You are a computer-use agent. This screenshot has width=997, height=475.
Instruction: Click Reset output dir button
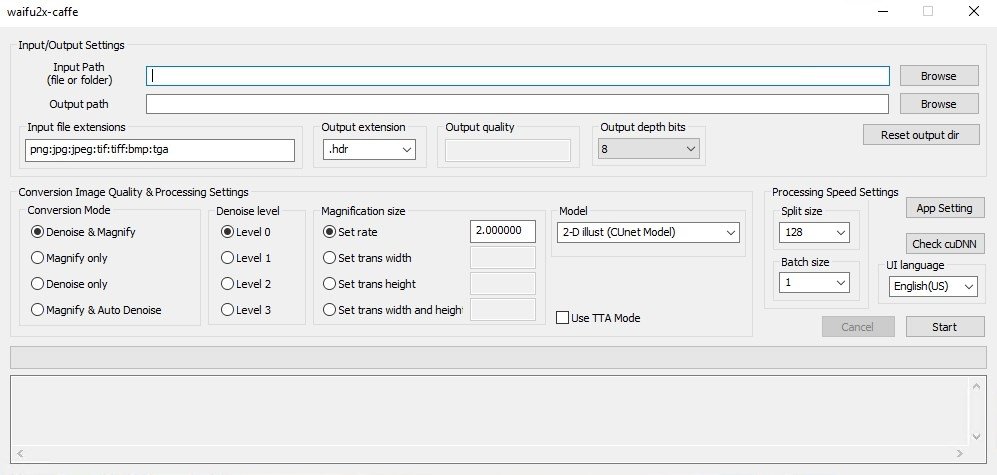pos(921,135)
